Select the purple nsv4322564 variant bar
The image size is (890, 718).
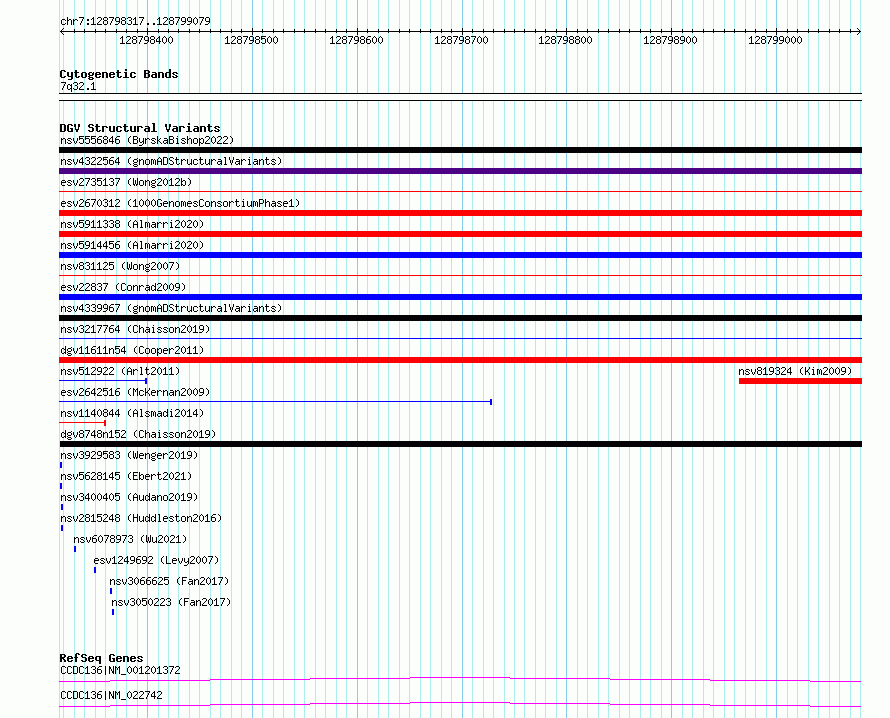pyautogui.click(x=460, y=171)
